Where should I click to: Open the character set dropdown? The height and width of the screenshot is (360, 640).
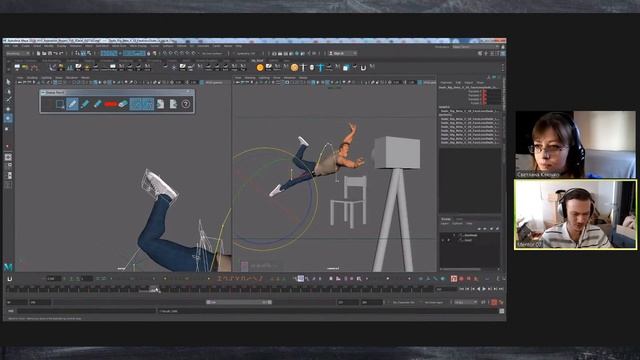[403, 302]
